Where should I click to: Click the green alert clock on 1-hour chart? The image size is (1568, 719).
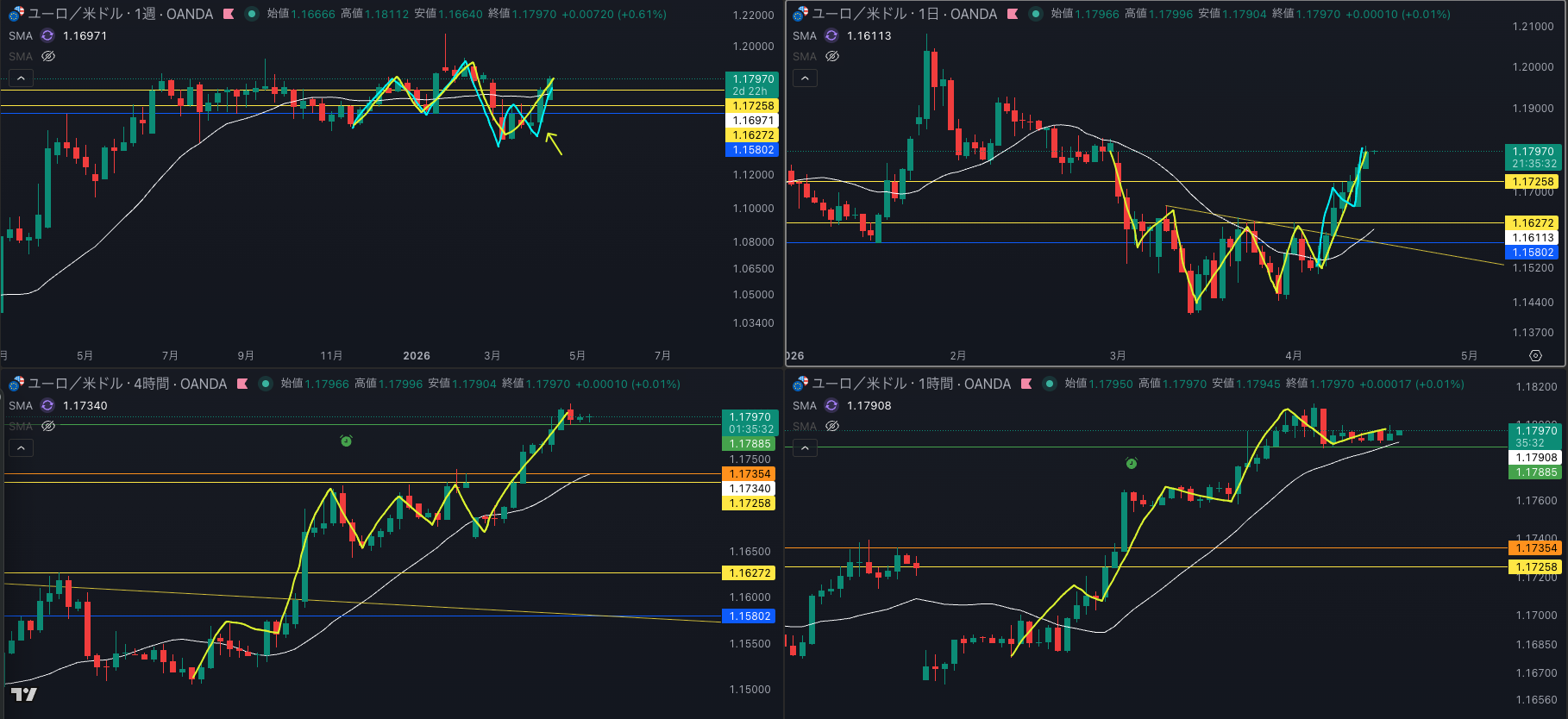point(1132,464)
